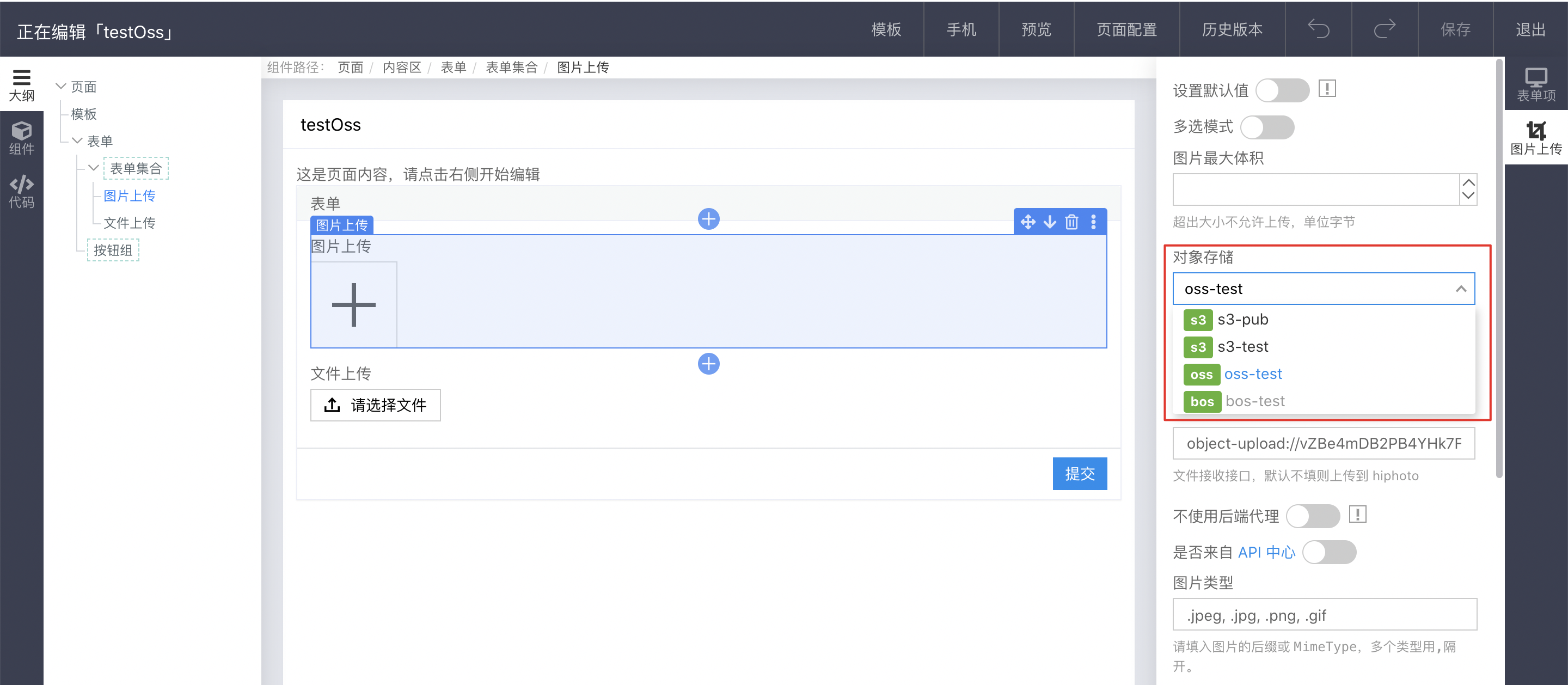Image resolution: width=1568 pixels, height=685 pixels.
Task: Click 表单集合 in the breadcrumb path
Action: [x=511, y=67]
